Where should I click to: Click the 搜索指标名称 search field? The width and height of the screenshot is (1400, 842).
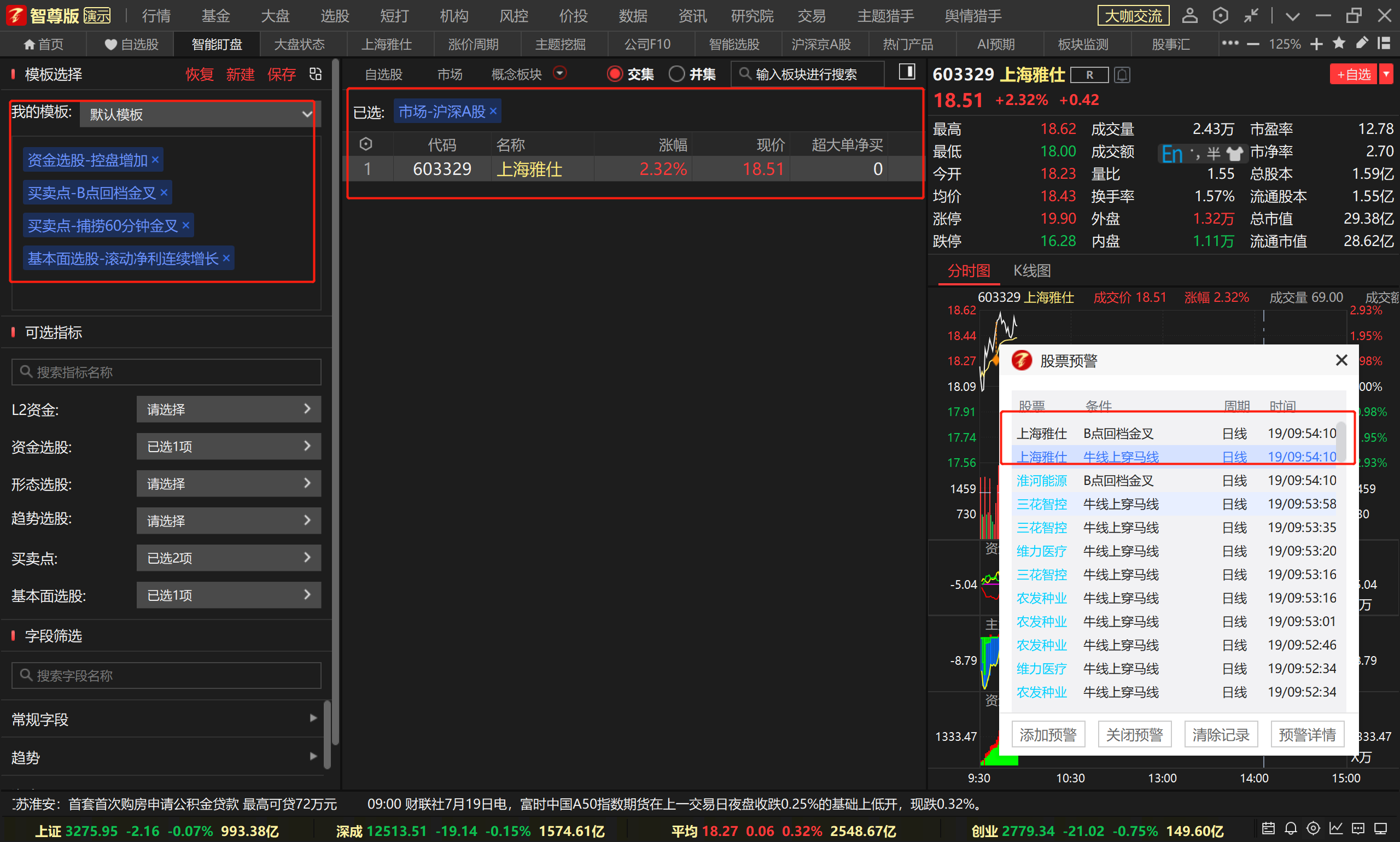[166, 372]
